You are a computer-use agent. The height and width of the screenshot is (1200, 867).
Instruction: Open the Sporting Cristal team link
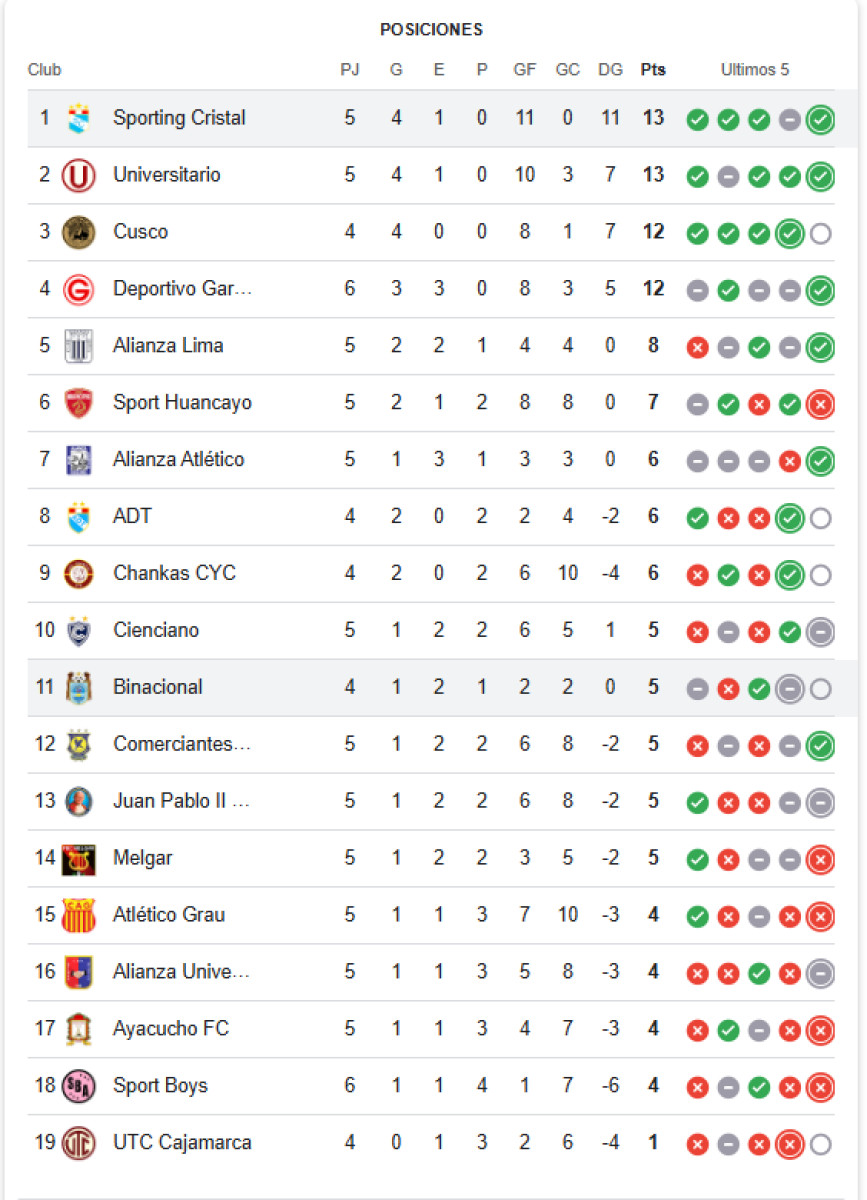tap(179, 118)
